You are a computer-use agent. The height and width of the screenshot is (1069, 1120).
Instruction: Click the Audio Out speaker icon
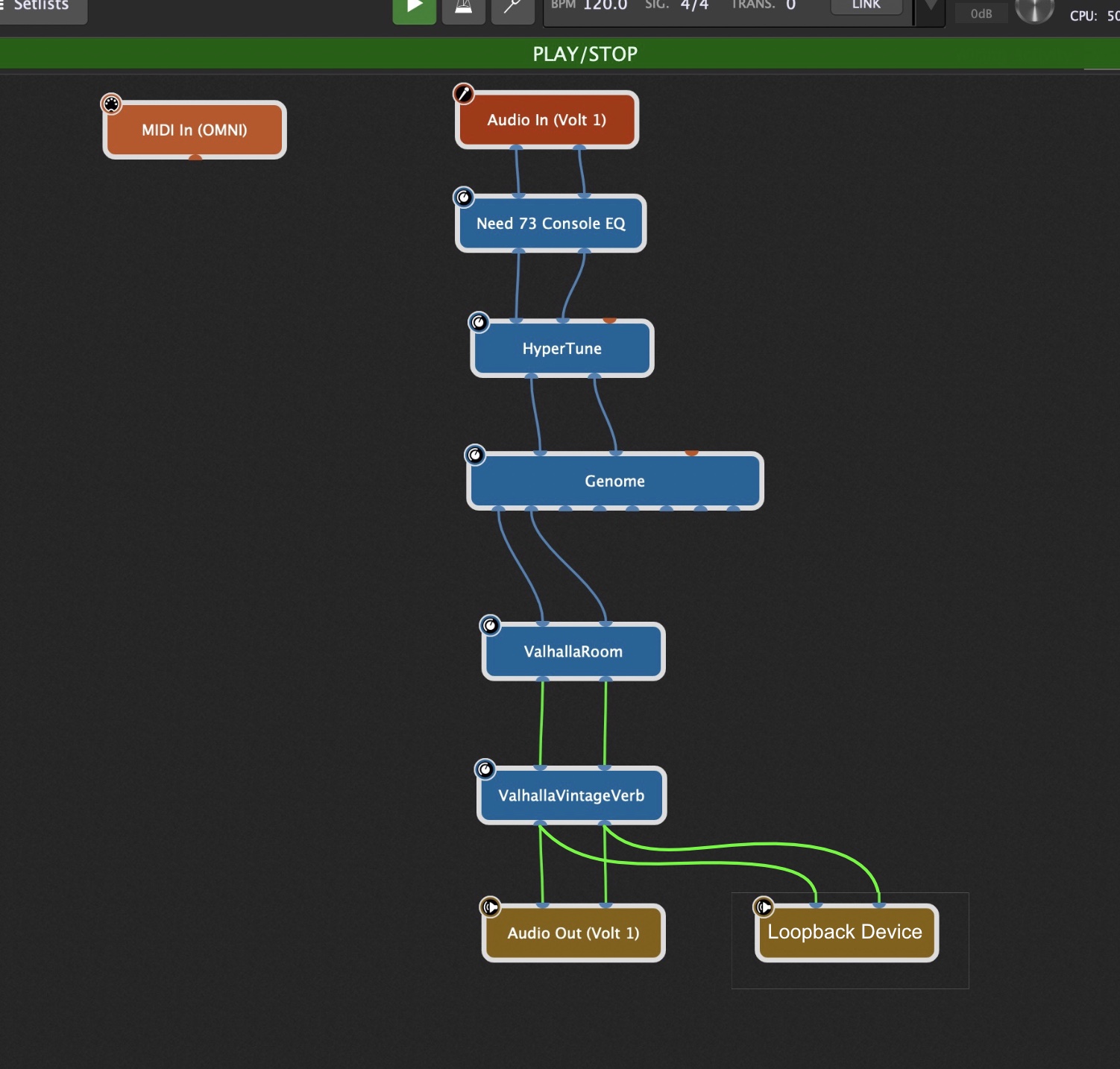pos(491,907)
